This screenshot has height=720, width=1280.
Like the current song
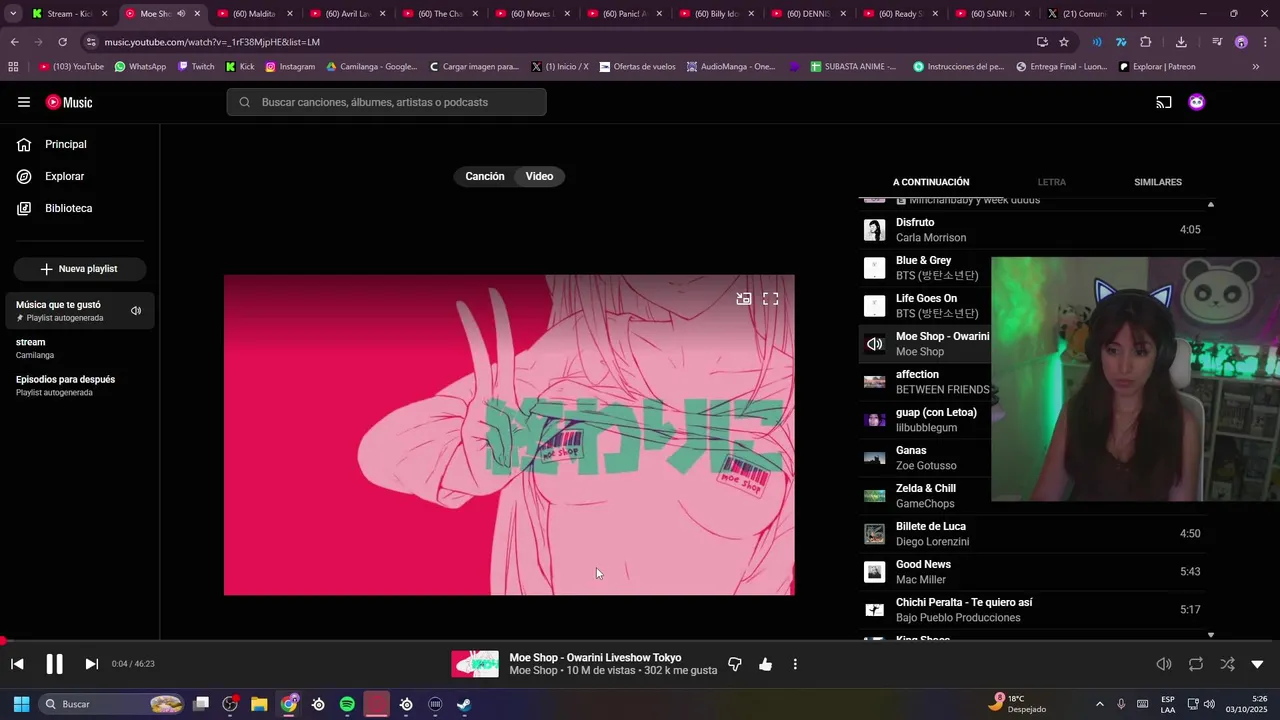766,664
